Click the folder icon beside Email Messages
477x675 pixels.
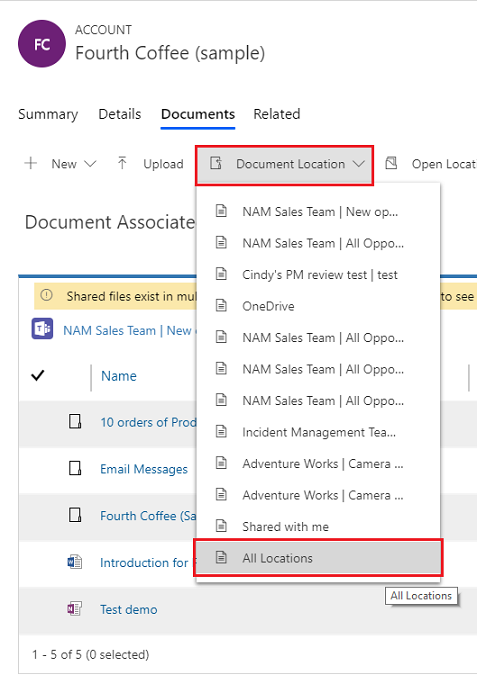(x=75, y=468)
